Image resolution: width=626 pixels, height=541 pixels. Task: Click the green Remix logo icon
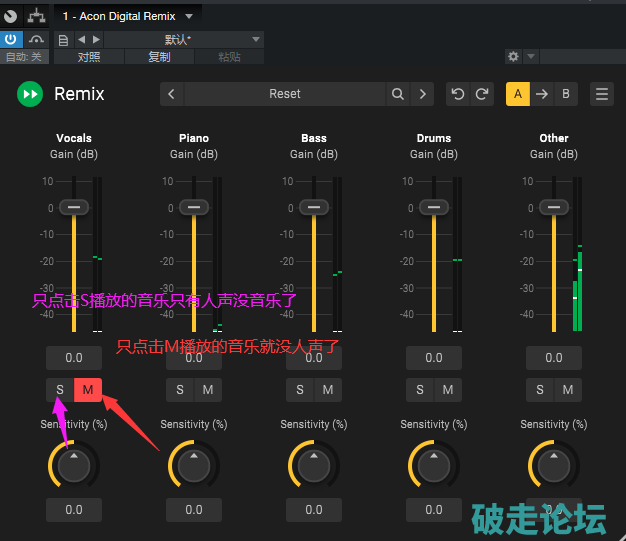(30, 94)
